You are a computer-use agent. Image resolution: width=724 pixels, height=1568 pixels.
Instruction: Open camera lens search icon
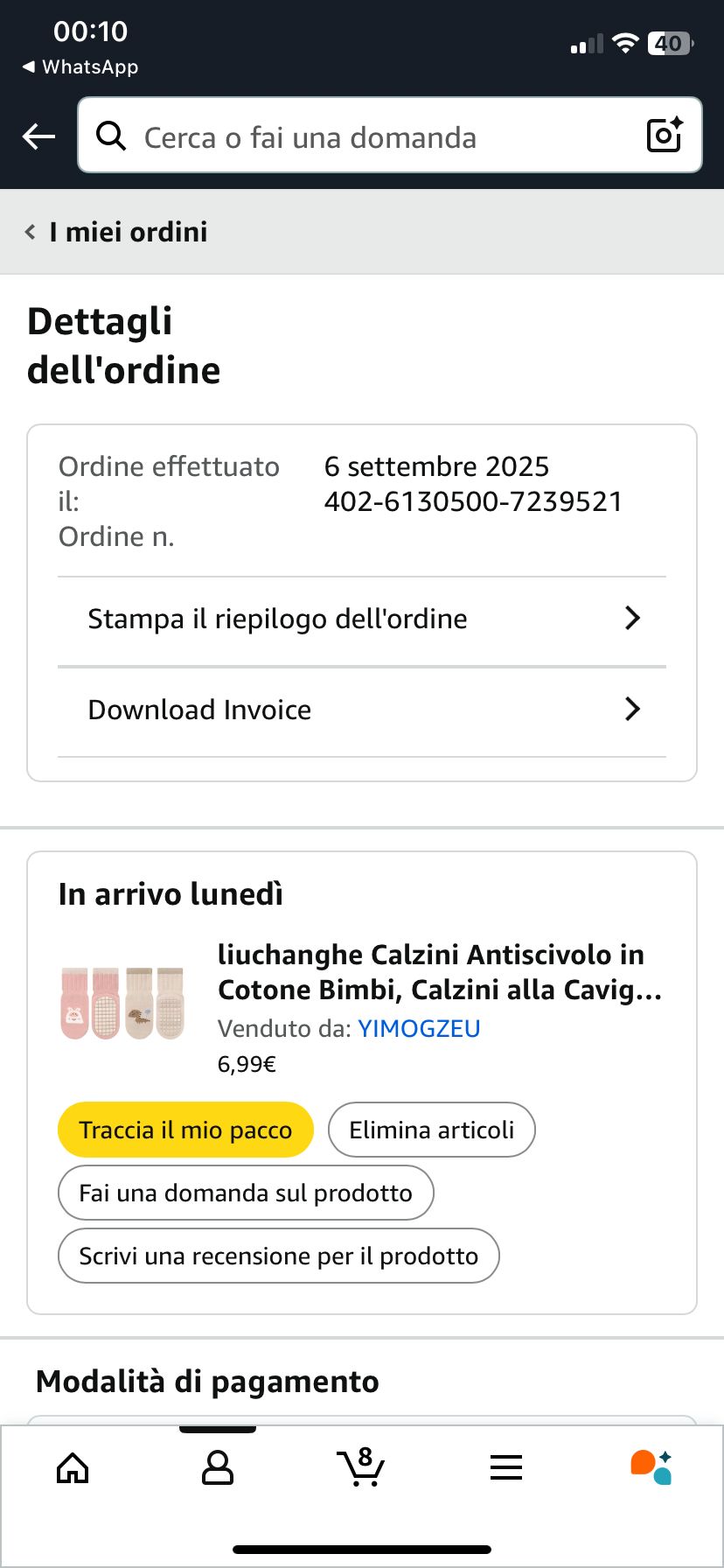[x=664, y=135]
